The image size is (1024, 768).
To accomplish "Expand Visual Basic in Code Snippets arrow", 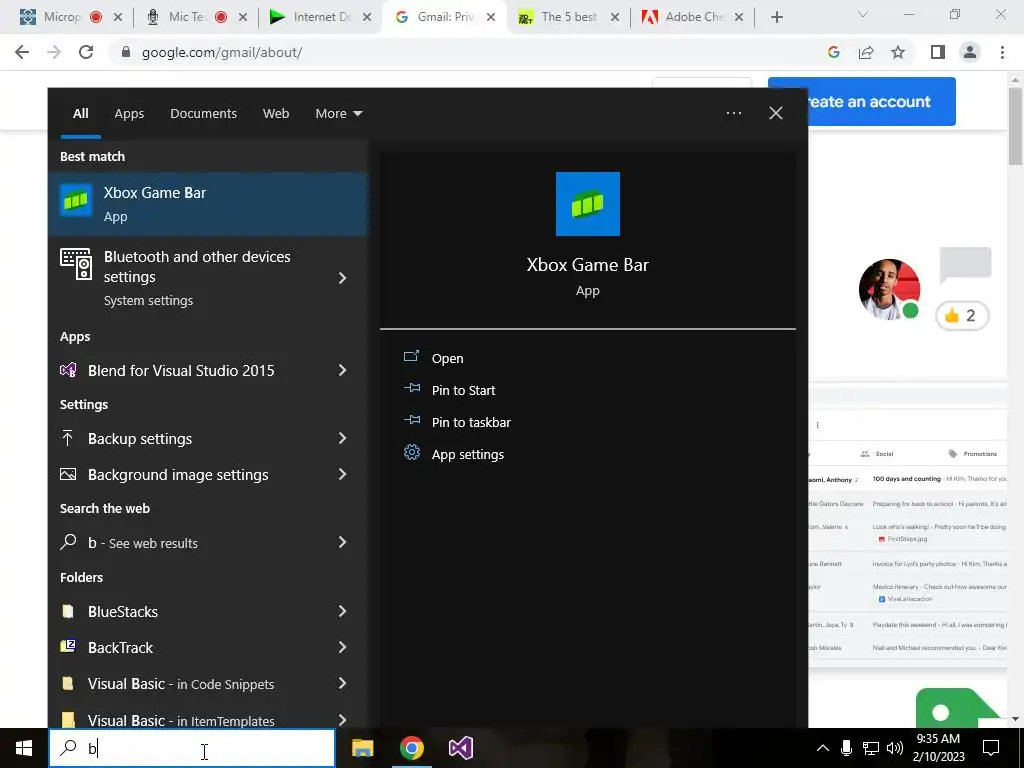I will 342,684.
